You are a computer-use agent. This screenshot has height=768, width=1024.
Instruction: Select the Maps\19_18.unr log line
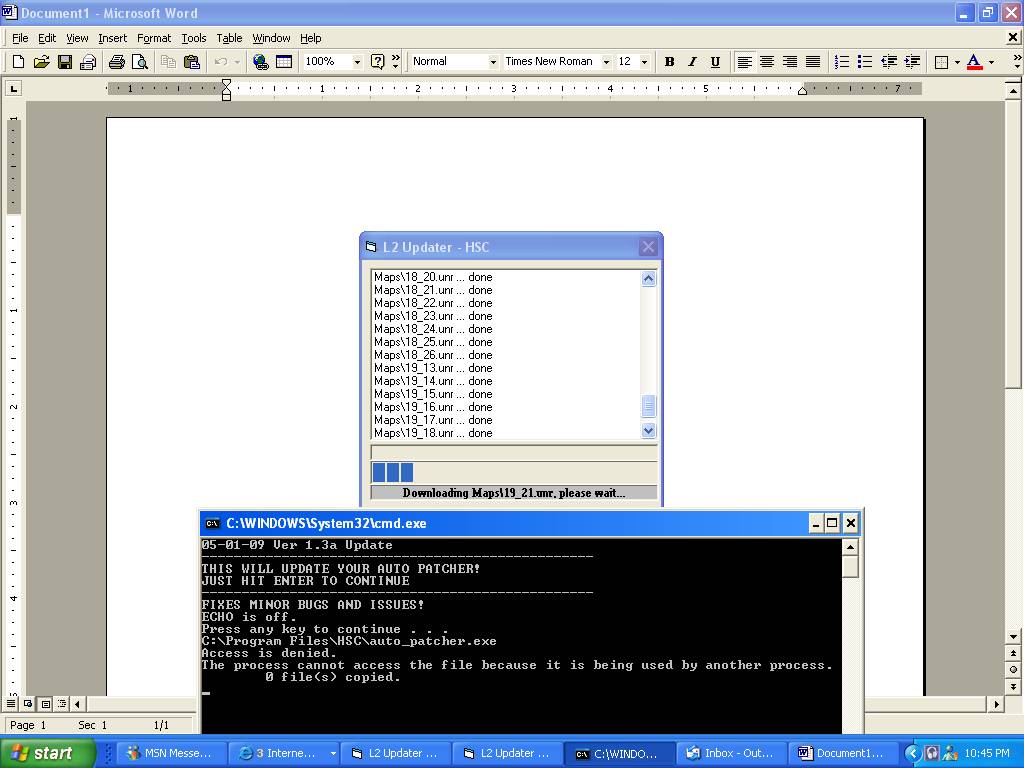[433, 433]
